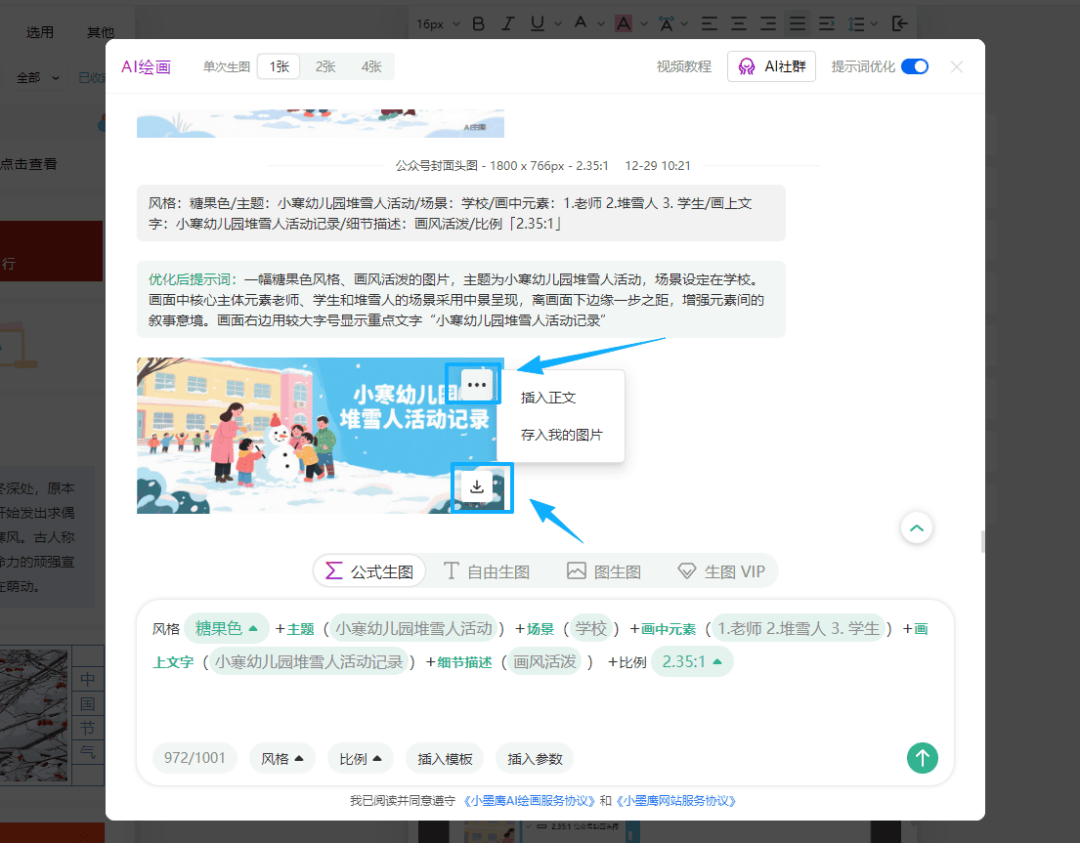
Task: Click the 学校 scene input field
Action: 591,628
